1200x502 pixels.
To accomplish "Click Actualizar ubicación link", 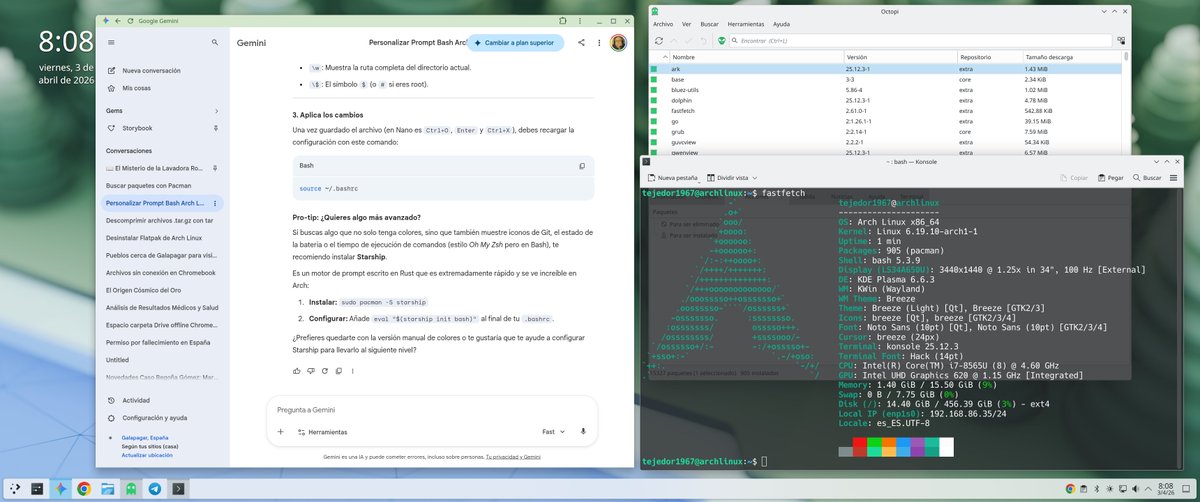I will click(146, 455).
